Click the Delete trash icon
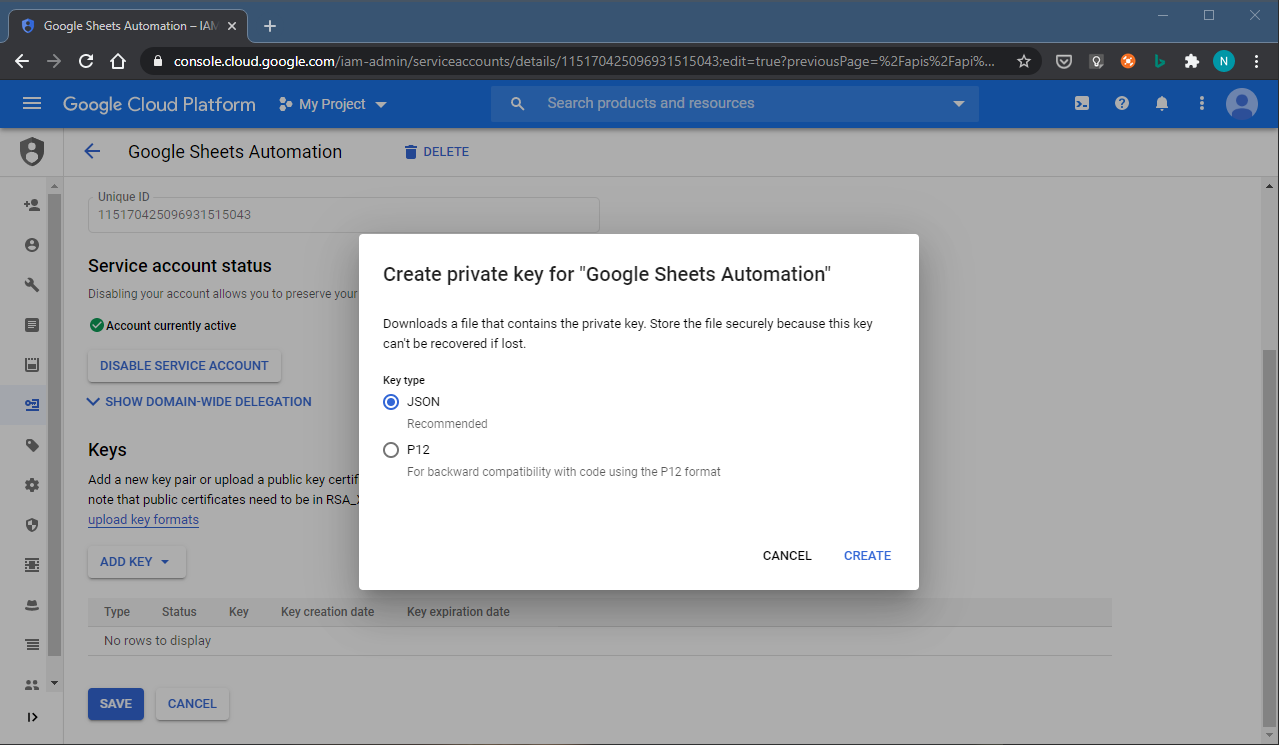 [410, 152]
